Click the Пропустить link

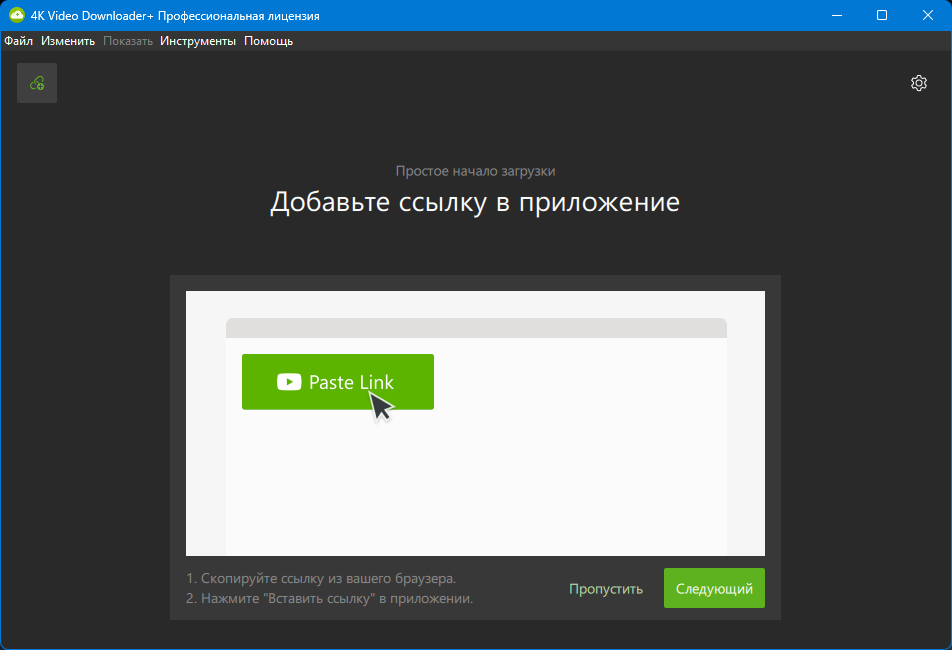pos(605,589)
